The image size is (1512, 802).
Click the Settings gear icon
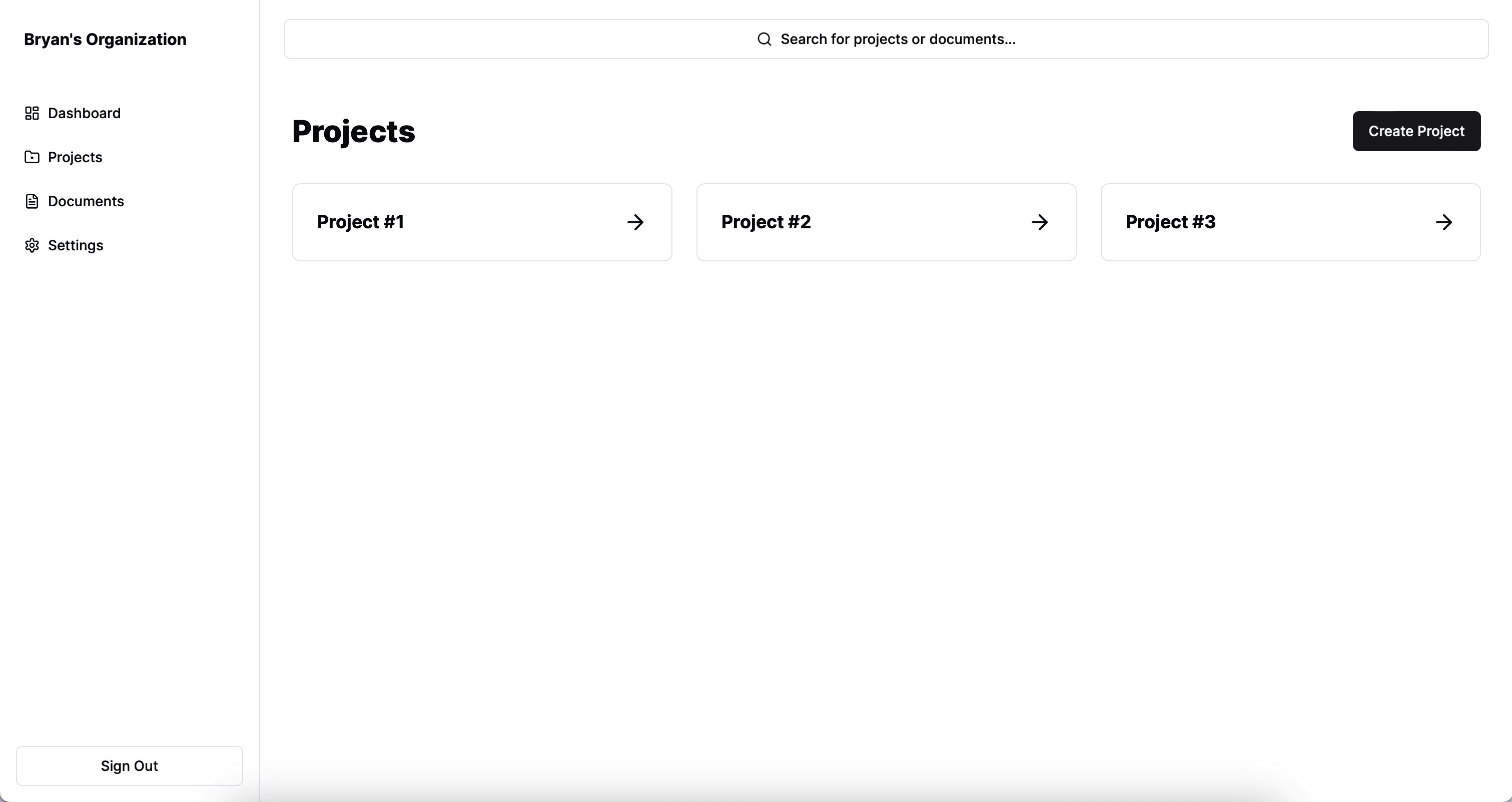(32, 245)
